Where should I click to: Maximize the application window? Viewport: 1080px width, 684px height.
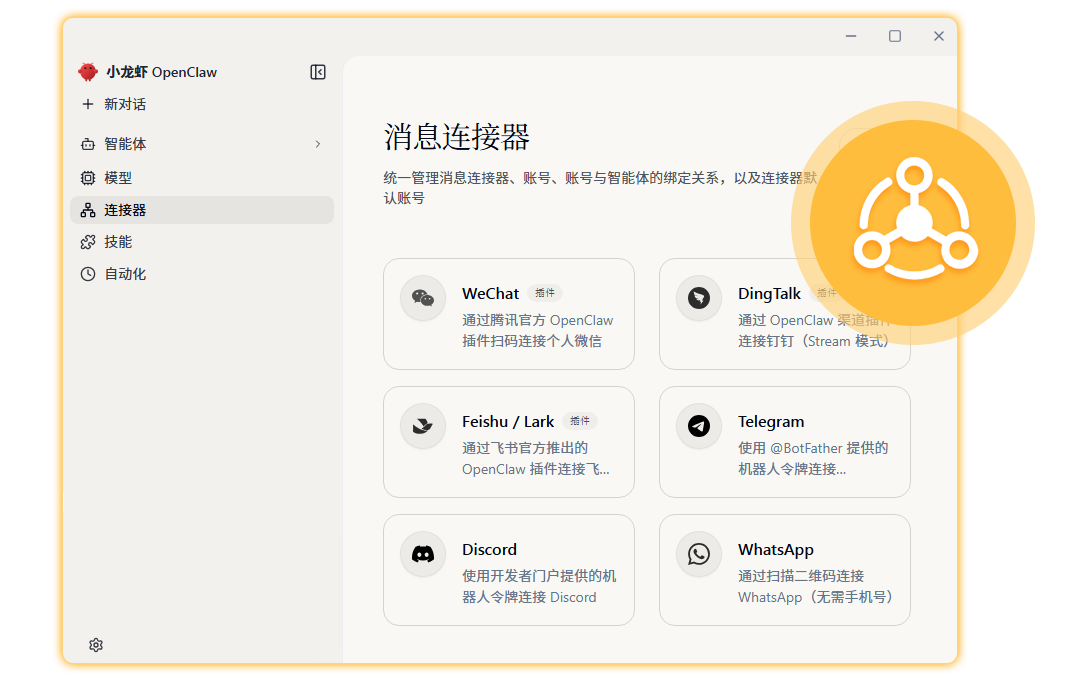coord(895,36)
